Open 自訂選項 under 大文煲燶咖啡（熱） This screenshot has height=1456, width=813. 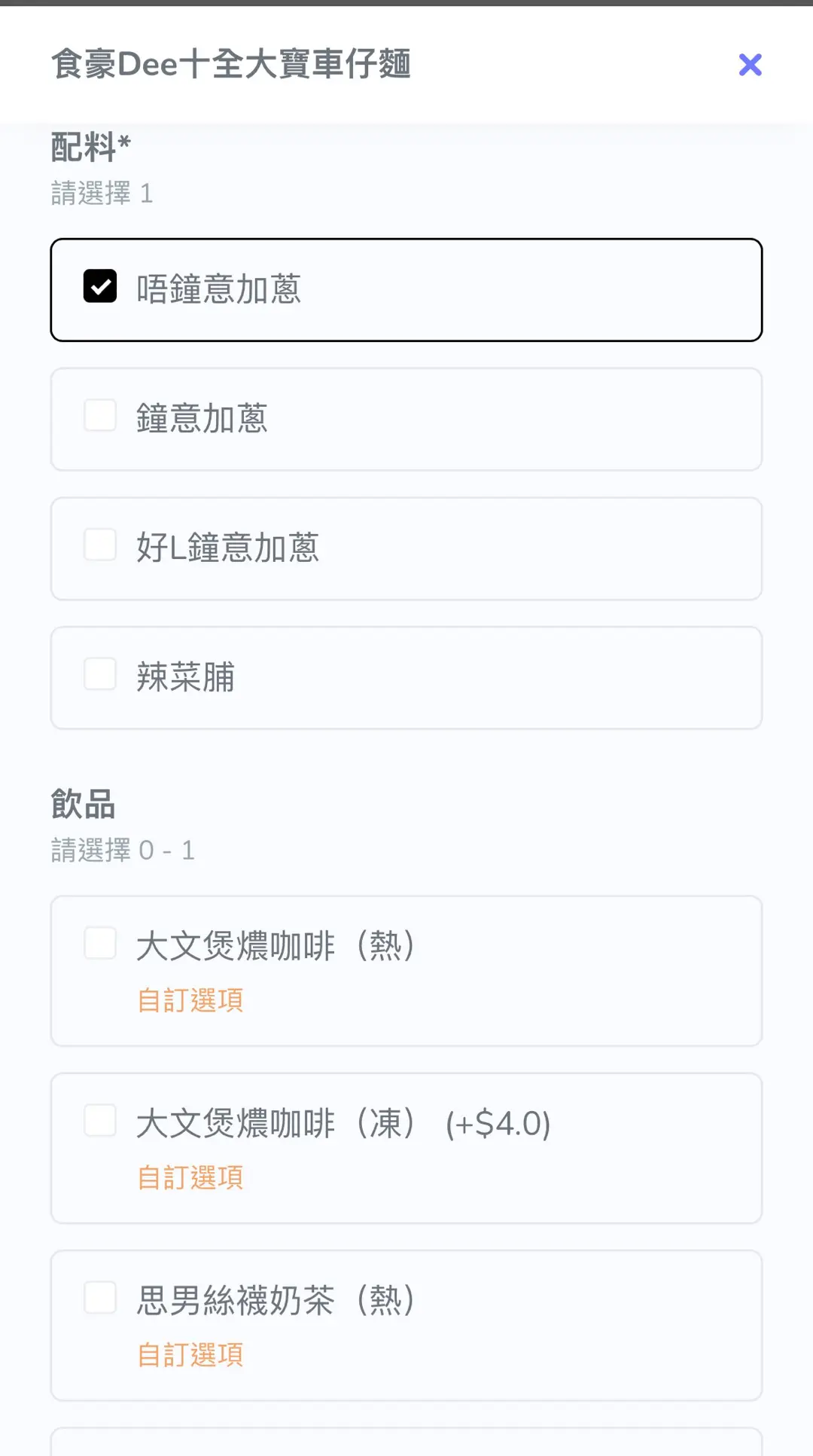coord(190,1001)
